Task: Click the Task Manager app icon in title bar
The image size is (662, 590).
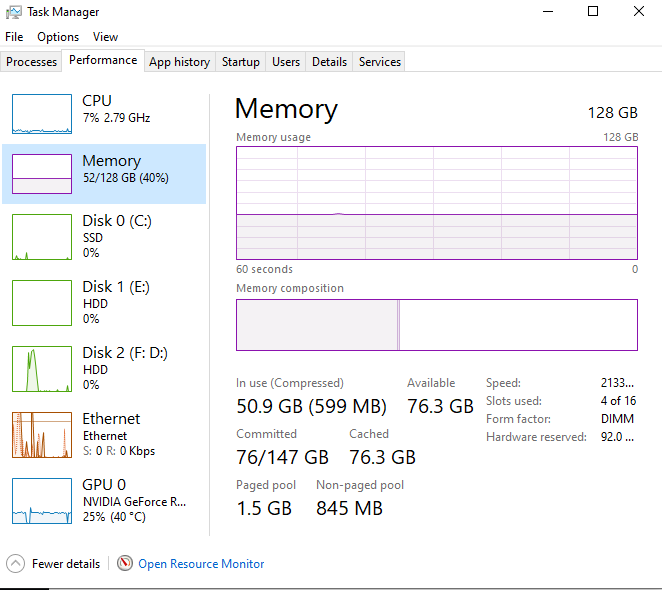Action: click(14, 12)
